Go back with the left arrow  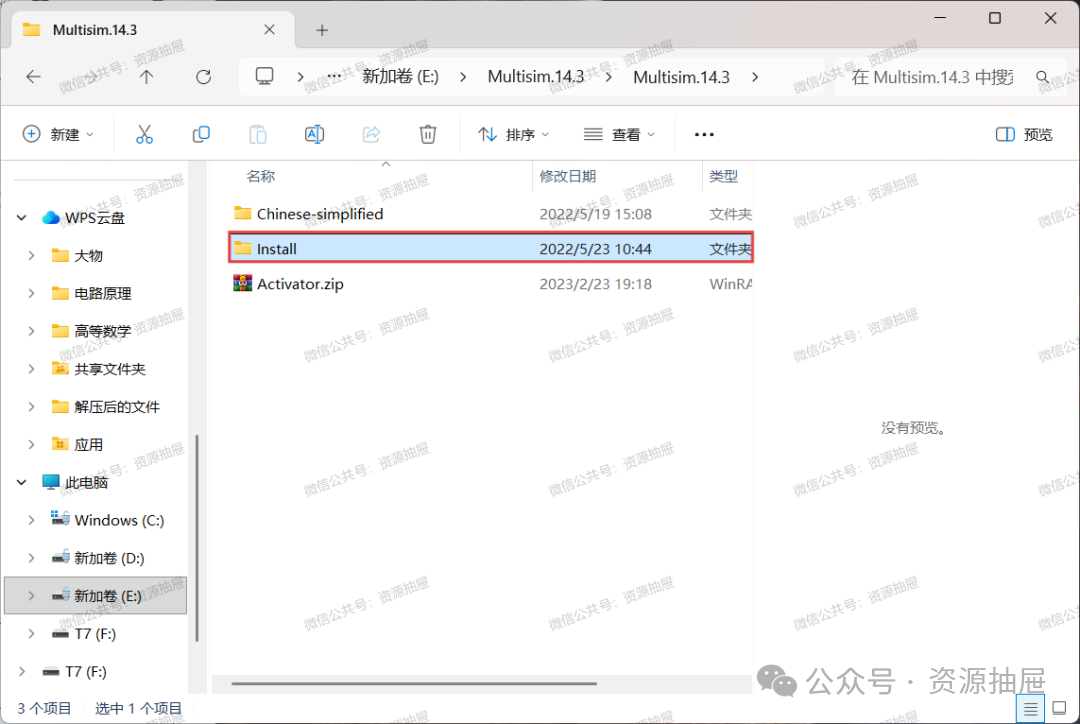[x=33, y=77]
